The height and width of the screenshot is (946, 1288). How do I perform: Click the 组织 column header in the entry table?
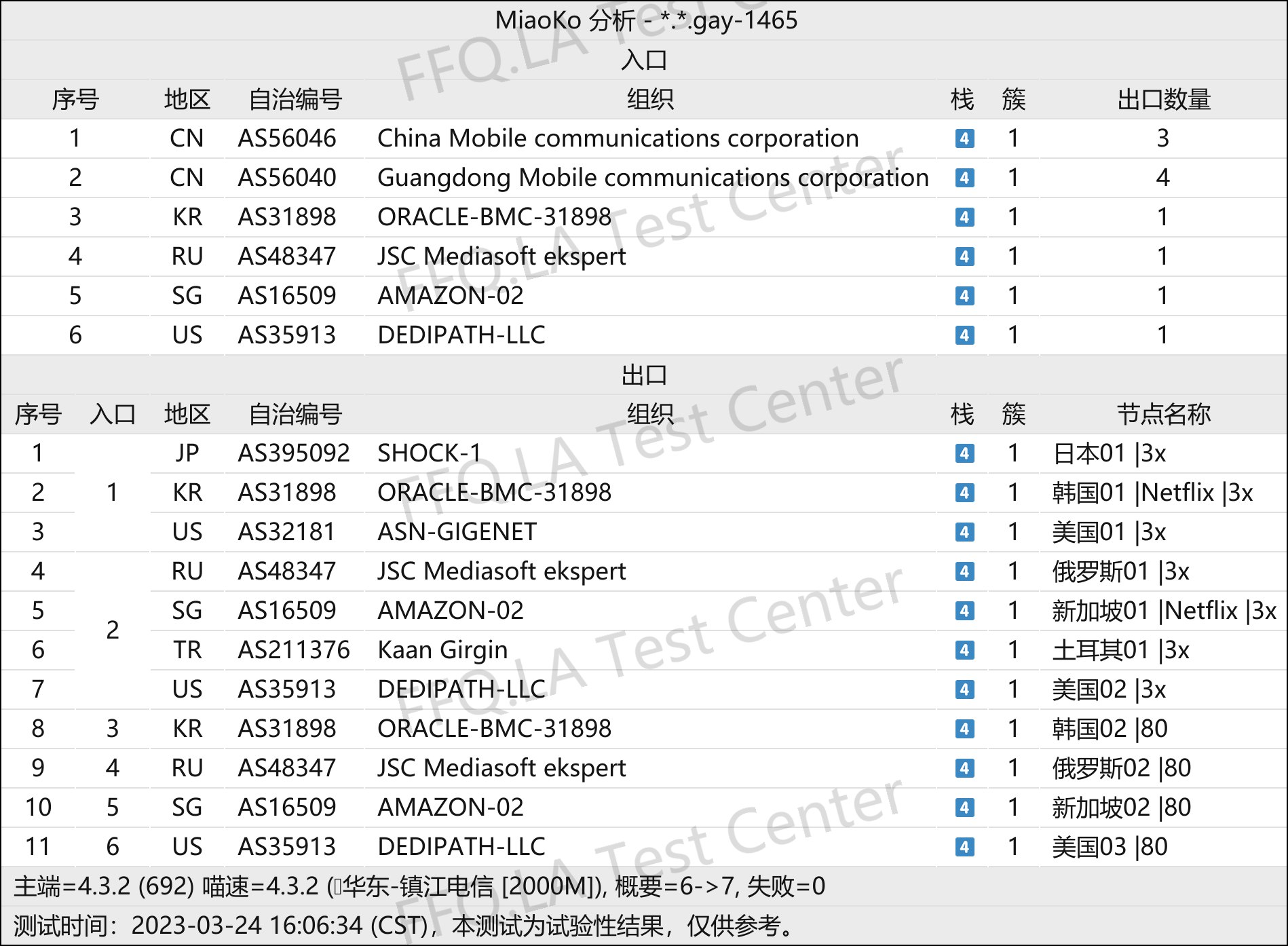[650, 99]
